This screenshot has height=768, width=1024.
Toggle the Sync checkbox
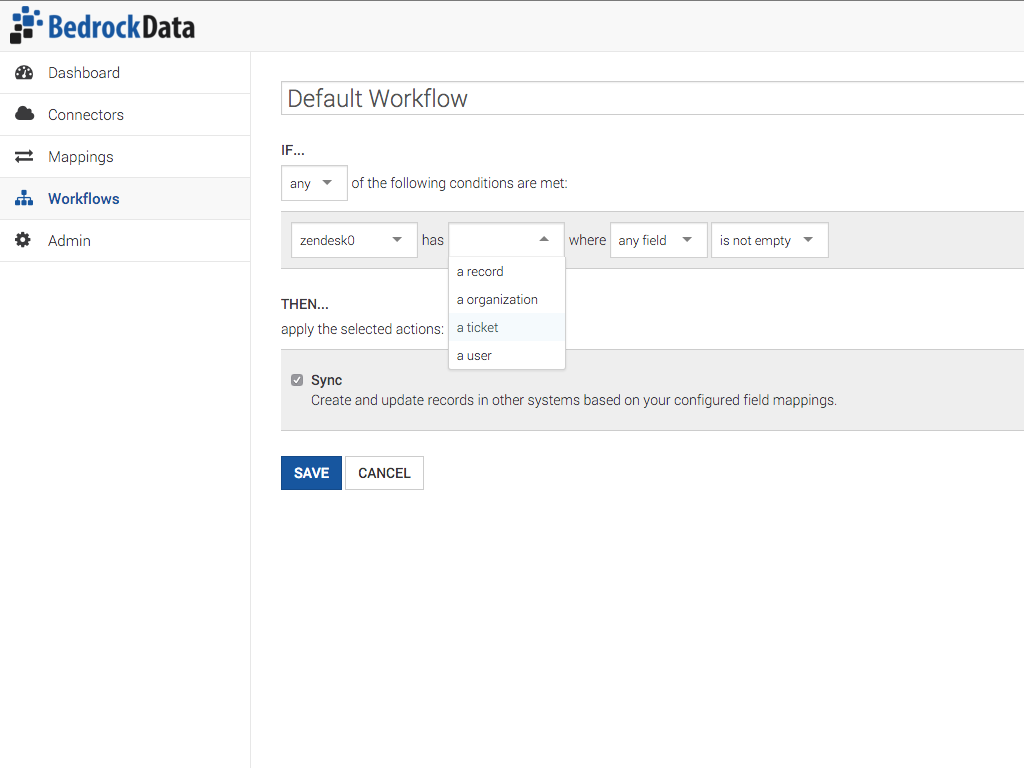coord(297,380)
